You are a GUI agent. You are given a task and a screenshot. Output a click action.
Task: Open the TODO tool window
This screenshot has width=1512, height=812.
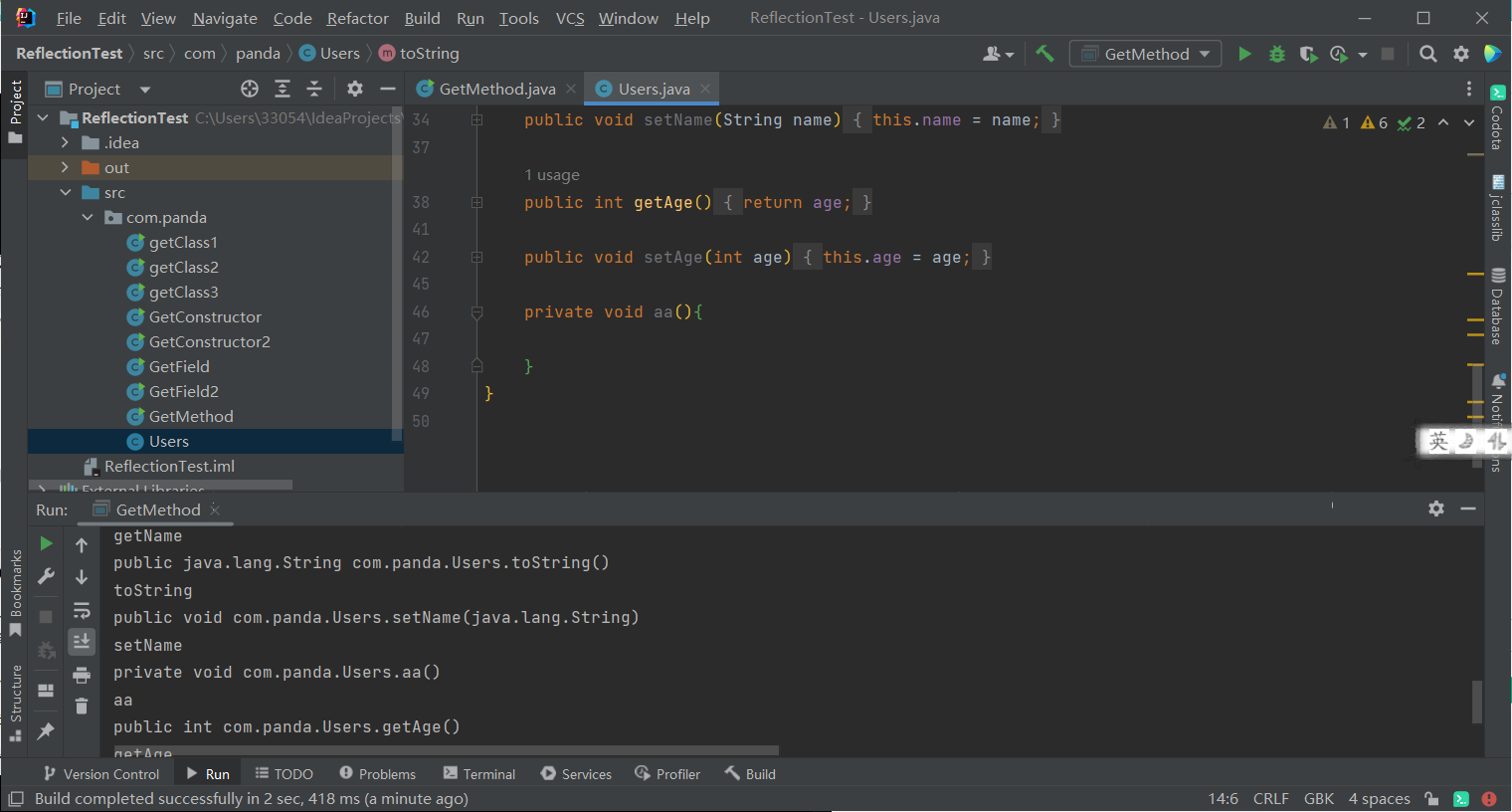[284, 773]
